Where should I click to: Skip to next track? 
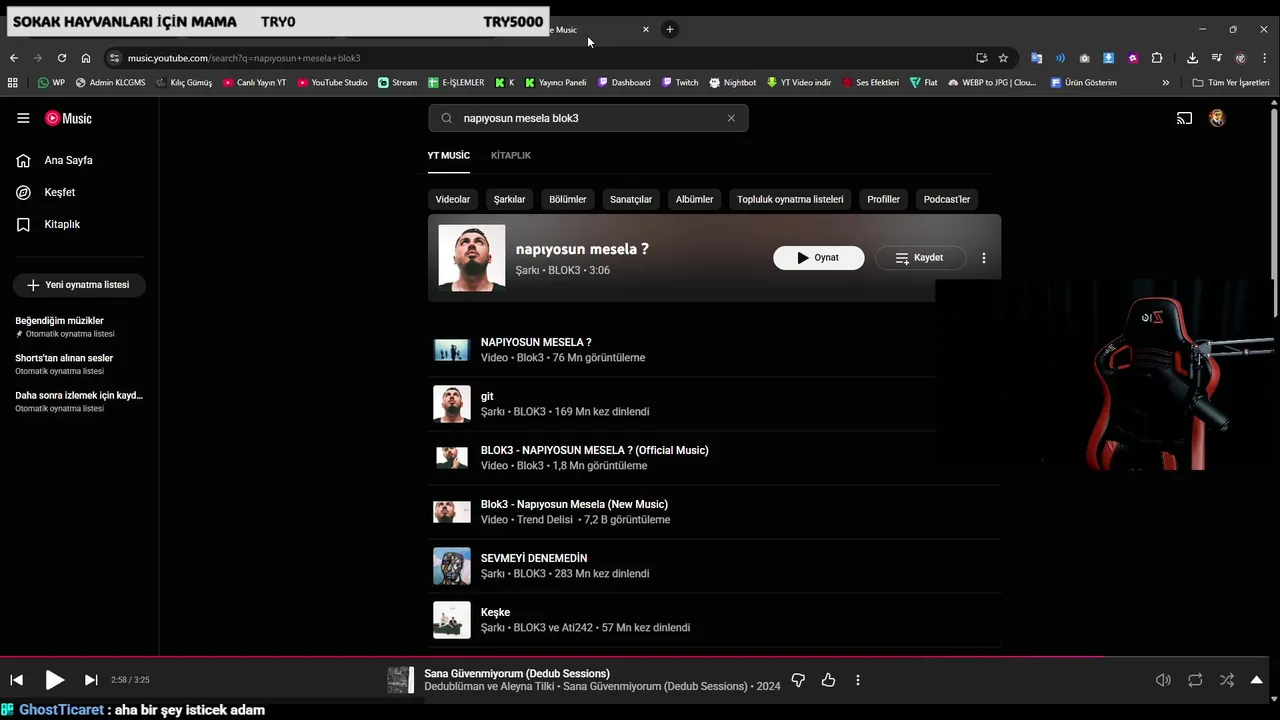point(91,680)
